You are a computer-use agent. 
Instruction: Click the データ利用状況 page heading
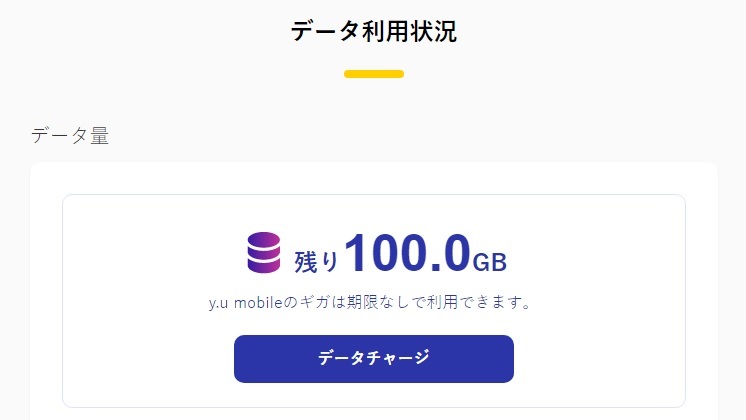click(374, 32)
